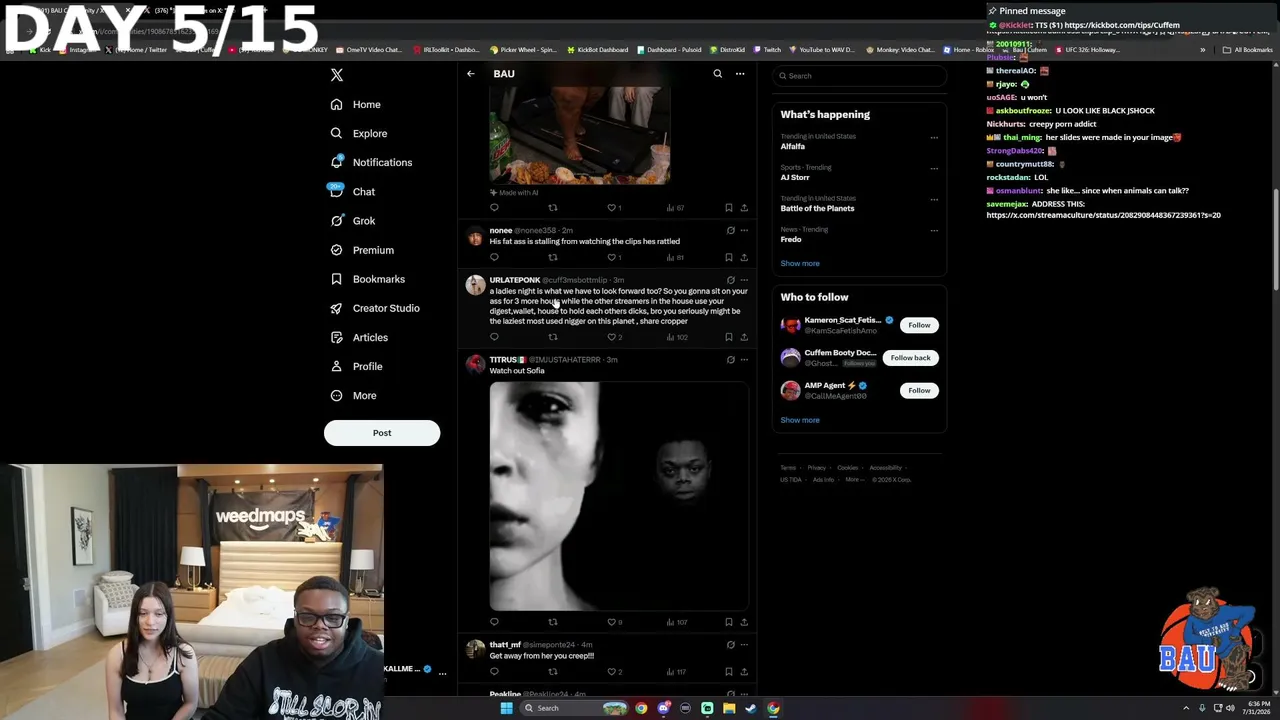1280x720 pixels.
Task: Open Grok in the X sidebar
Action: (x=352, y=221)
